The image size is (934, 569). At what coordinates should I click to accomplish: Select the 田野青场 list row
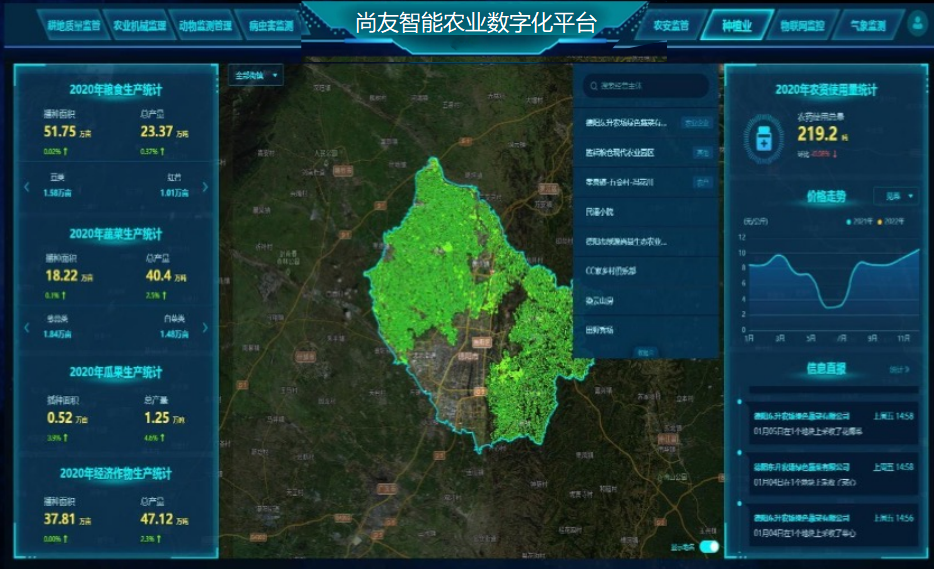pyautogui.click(x=646, y=329)
